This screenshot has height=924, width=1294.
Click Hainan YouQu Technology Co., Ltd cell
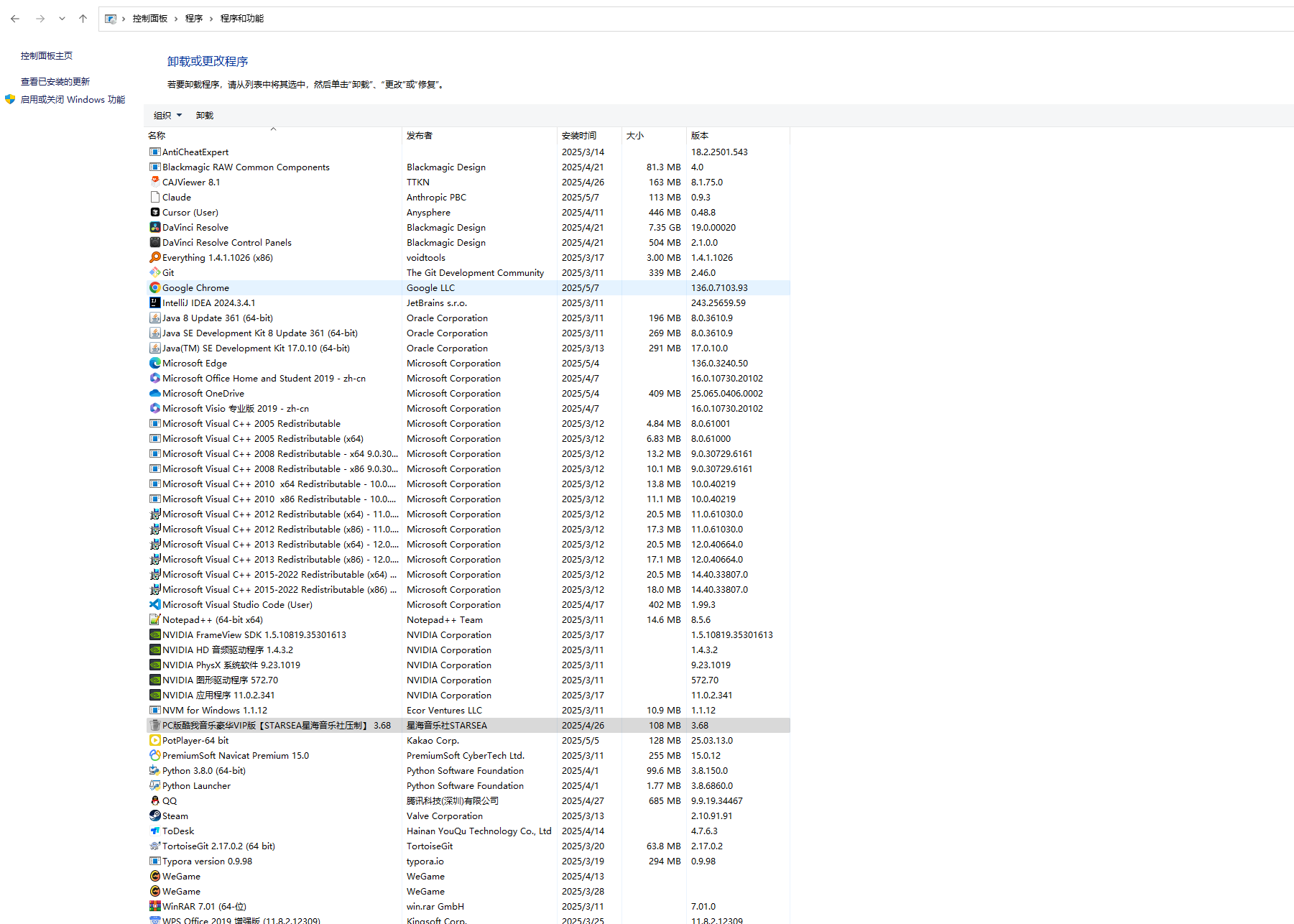click(x=479, y=831)
